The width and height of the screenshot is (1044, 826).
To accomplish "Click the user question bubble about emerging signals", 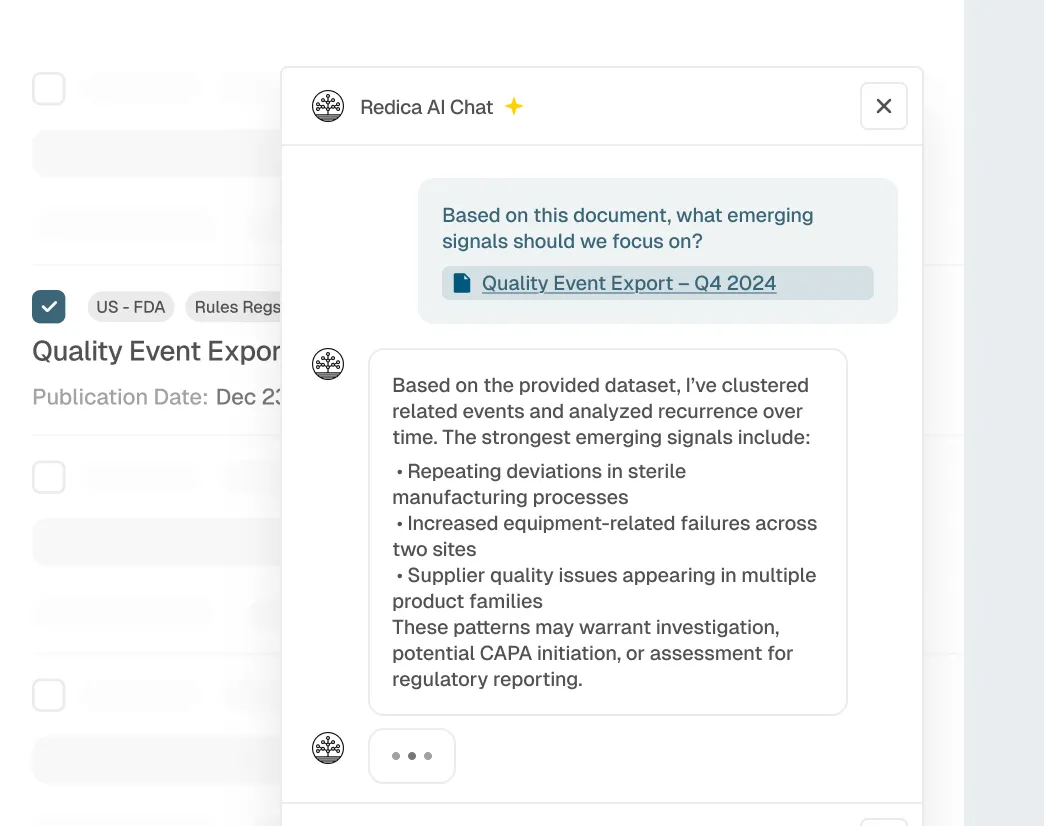I will 627,228.
